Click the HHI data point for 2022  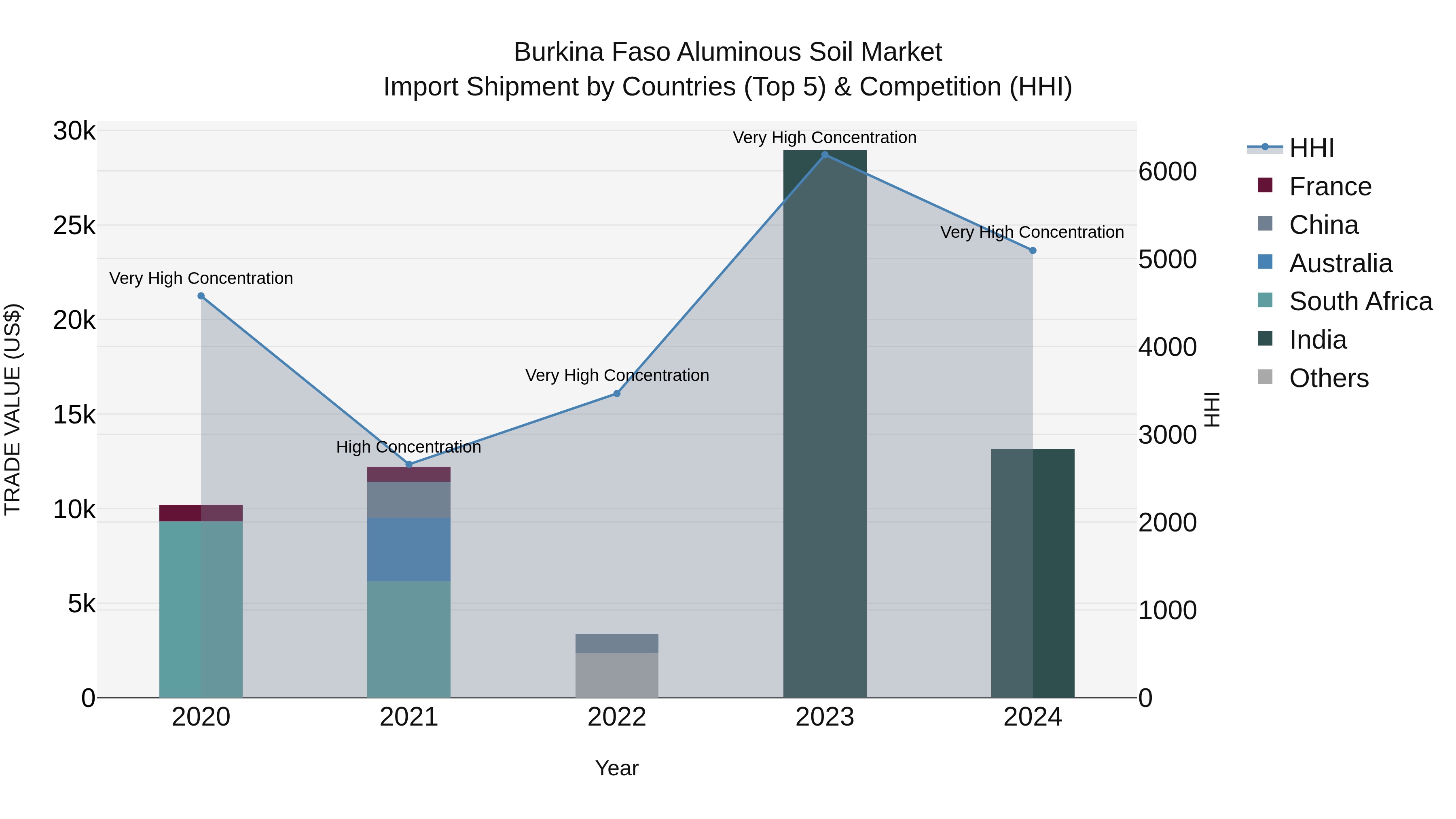617,394
